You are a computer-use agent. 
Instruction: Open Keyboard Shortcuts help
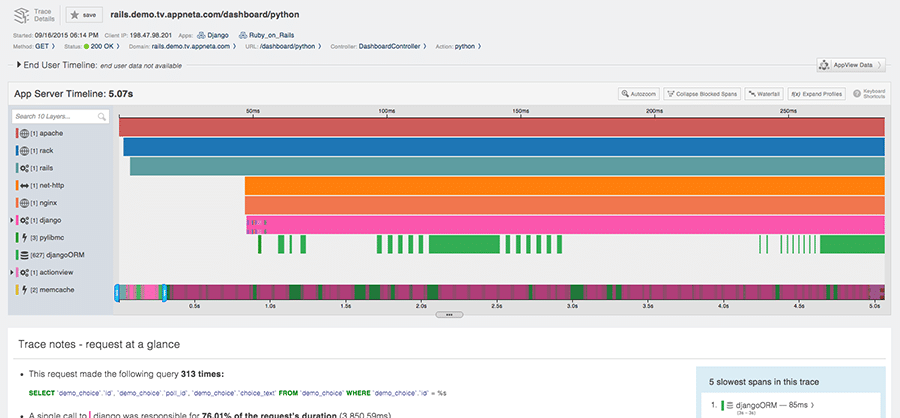(867, 93)
